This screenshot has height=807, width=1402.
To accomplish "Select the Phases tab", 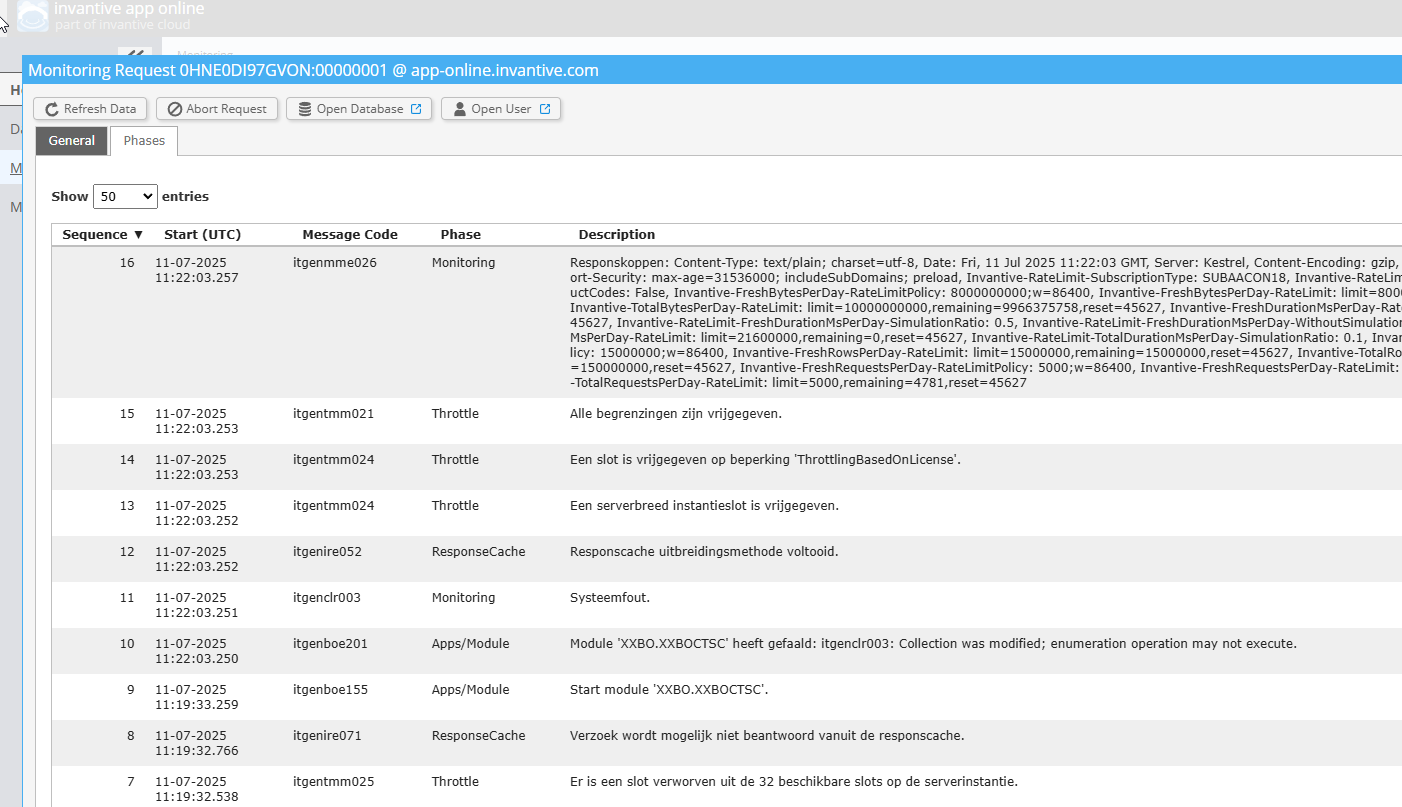I will click(x=144, y=141).
